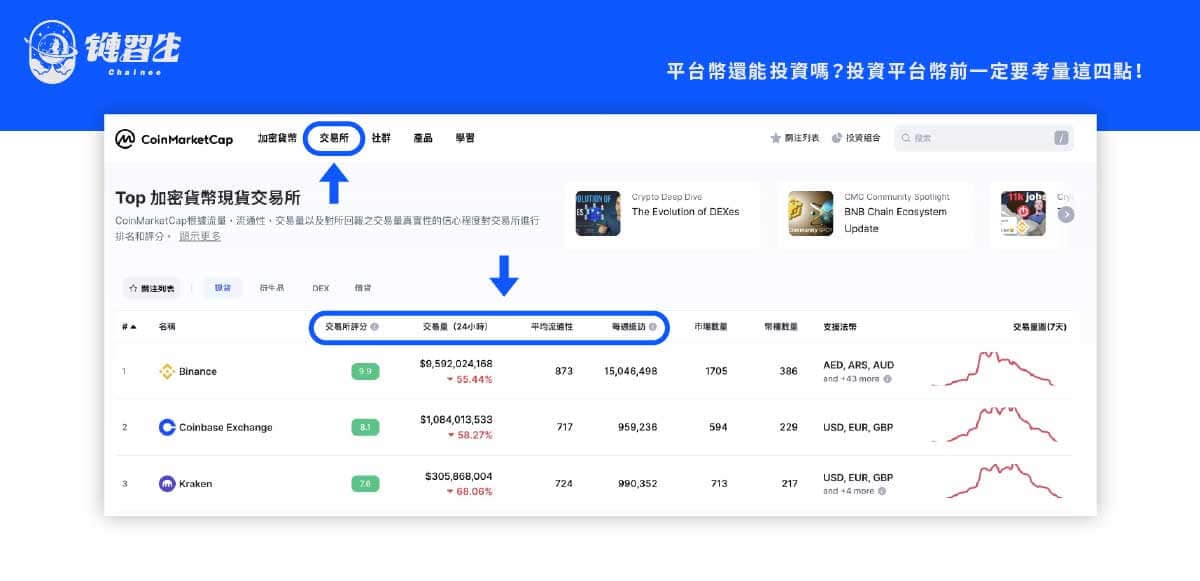Viewport: 1200px width, 581px height.
Task: Sort by the 交易所評分 column header
Action: (x=346, y=327)
